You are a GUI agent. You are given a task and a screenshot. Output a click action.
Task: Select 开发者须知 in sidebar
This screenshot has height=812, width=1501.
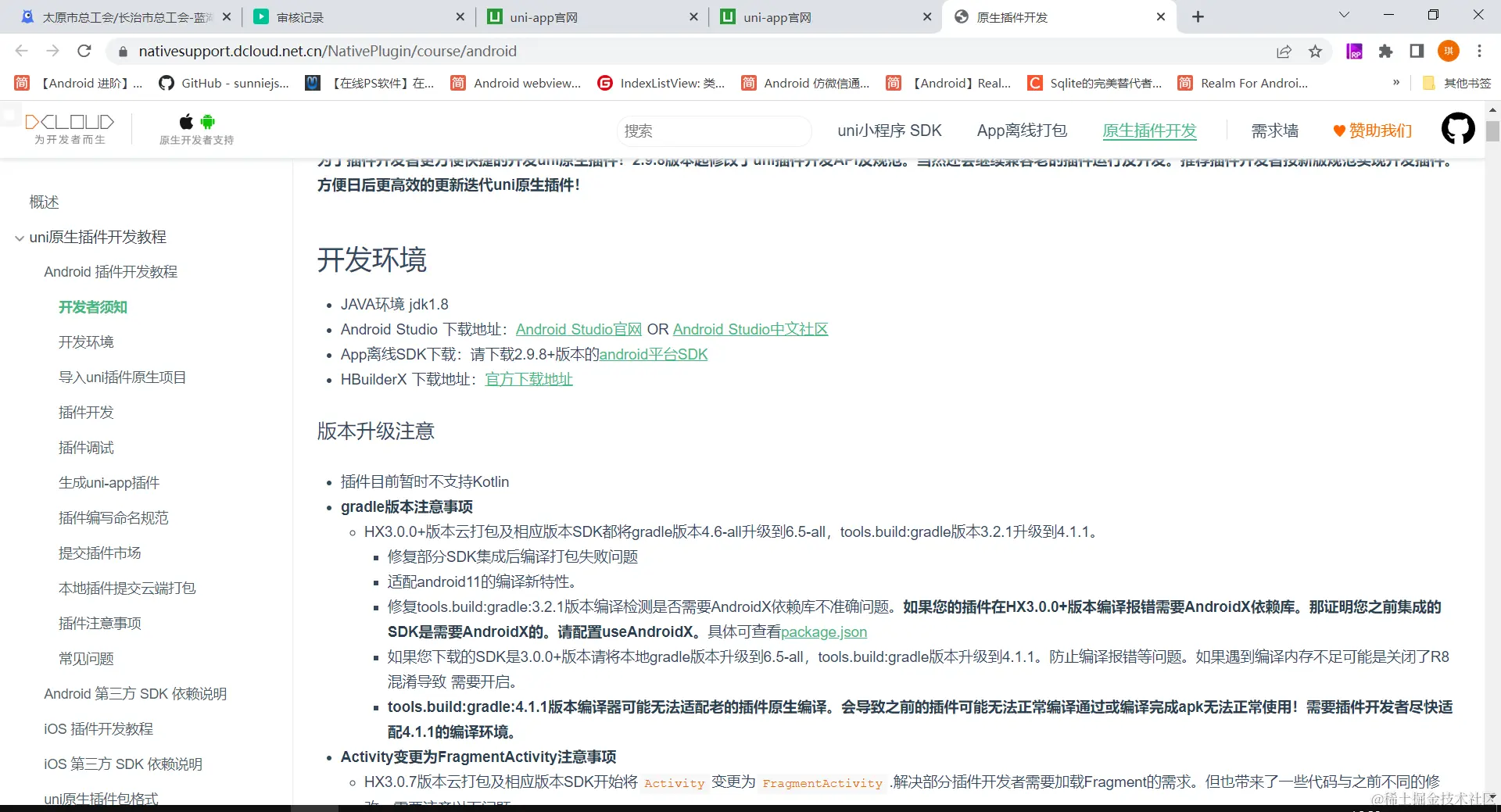point(93,306)
